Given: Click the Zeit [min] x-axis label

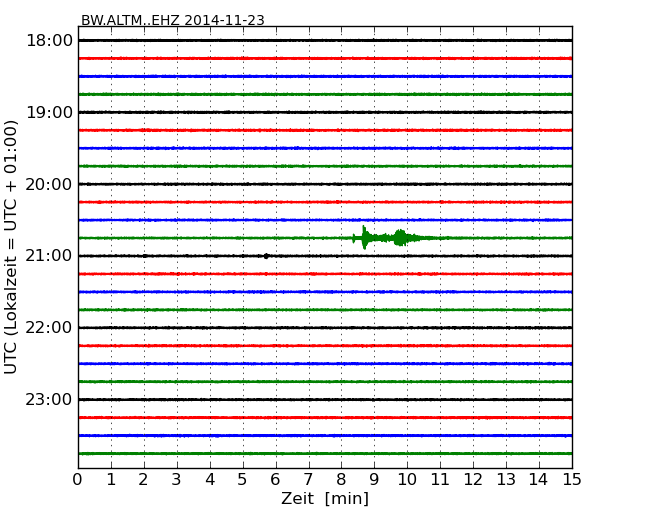Looking at the screenshot, I should [325, 498].
